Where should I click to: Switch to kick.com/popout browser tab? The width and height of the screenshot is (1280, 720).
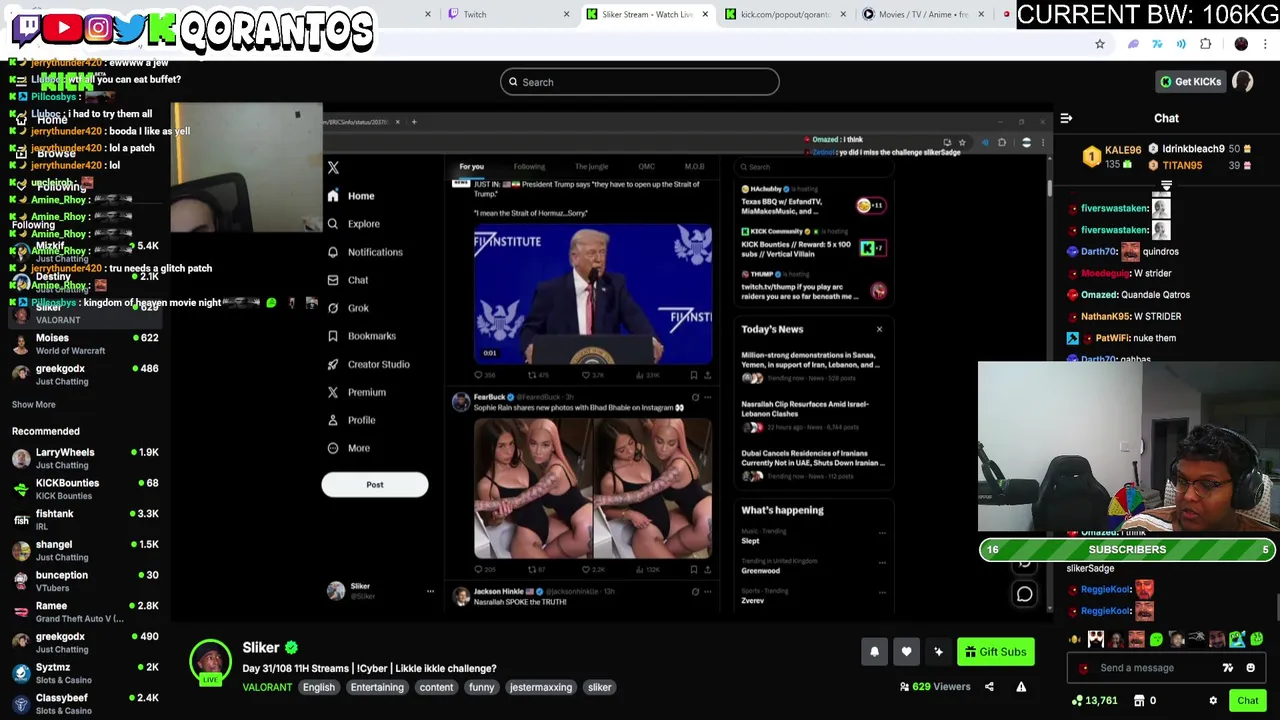pyautogui.click(x=785, y=14)
